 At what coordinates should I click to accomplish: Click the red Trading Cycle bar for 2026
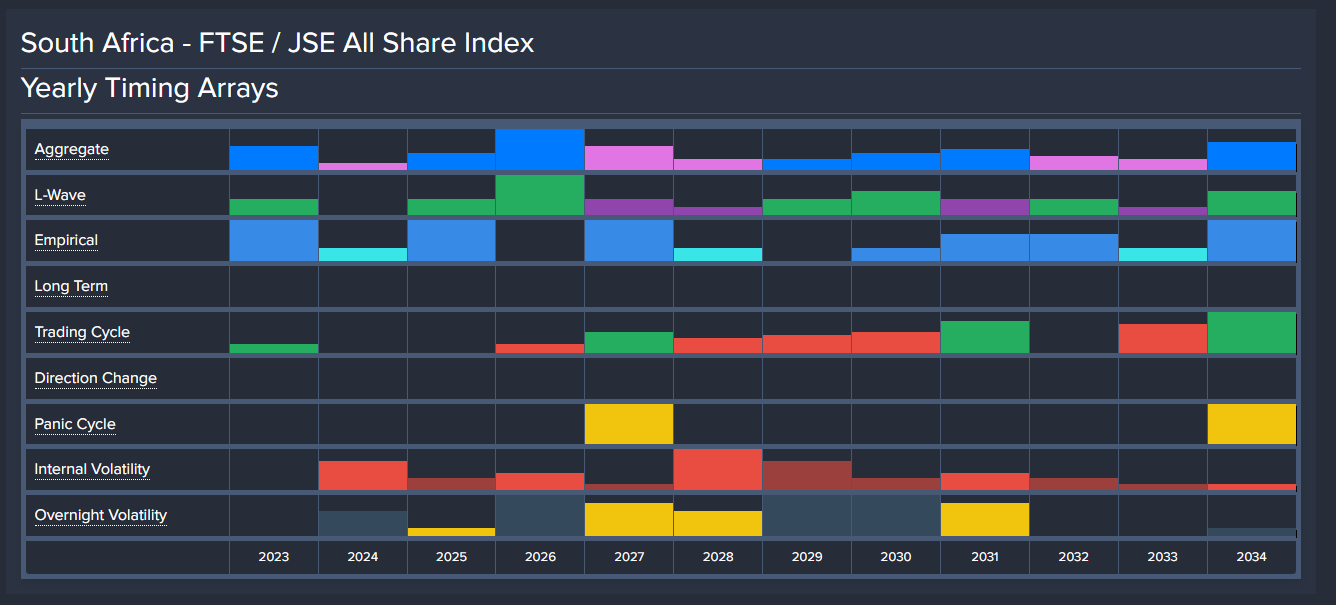coord(540,349)
